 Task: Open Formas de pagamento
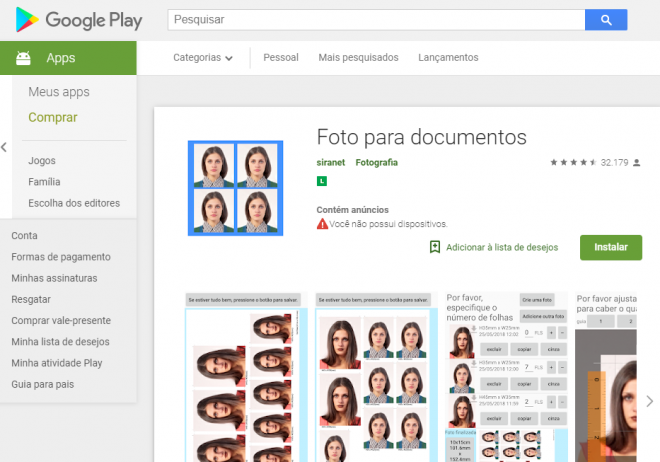coord(61,257)
